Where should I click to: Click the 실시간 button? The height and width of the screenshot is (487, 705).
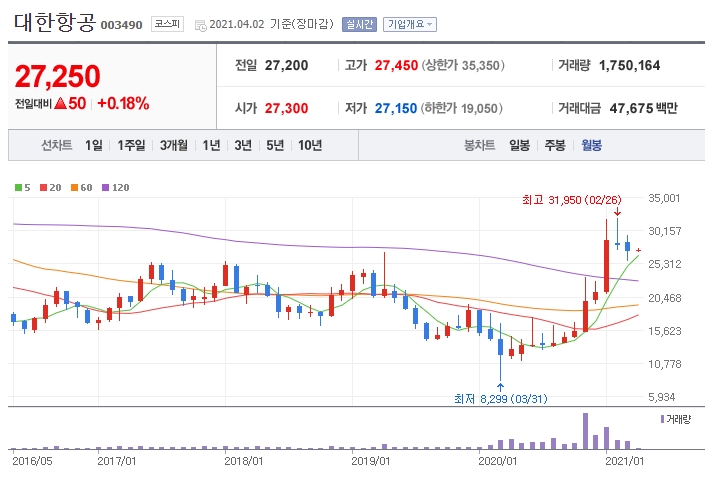pyautogui.click(x=359, y=24)
